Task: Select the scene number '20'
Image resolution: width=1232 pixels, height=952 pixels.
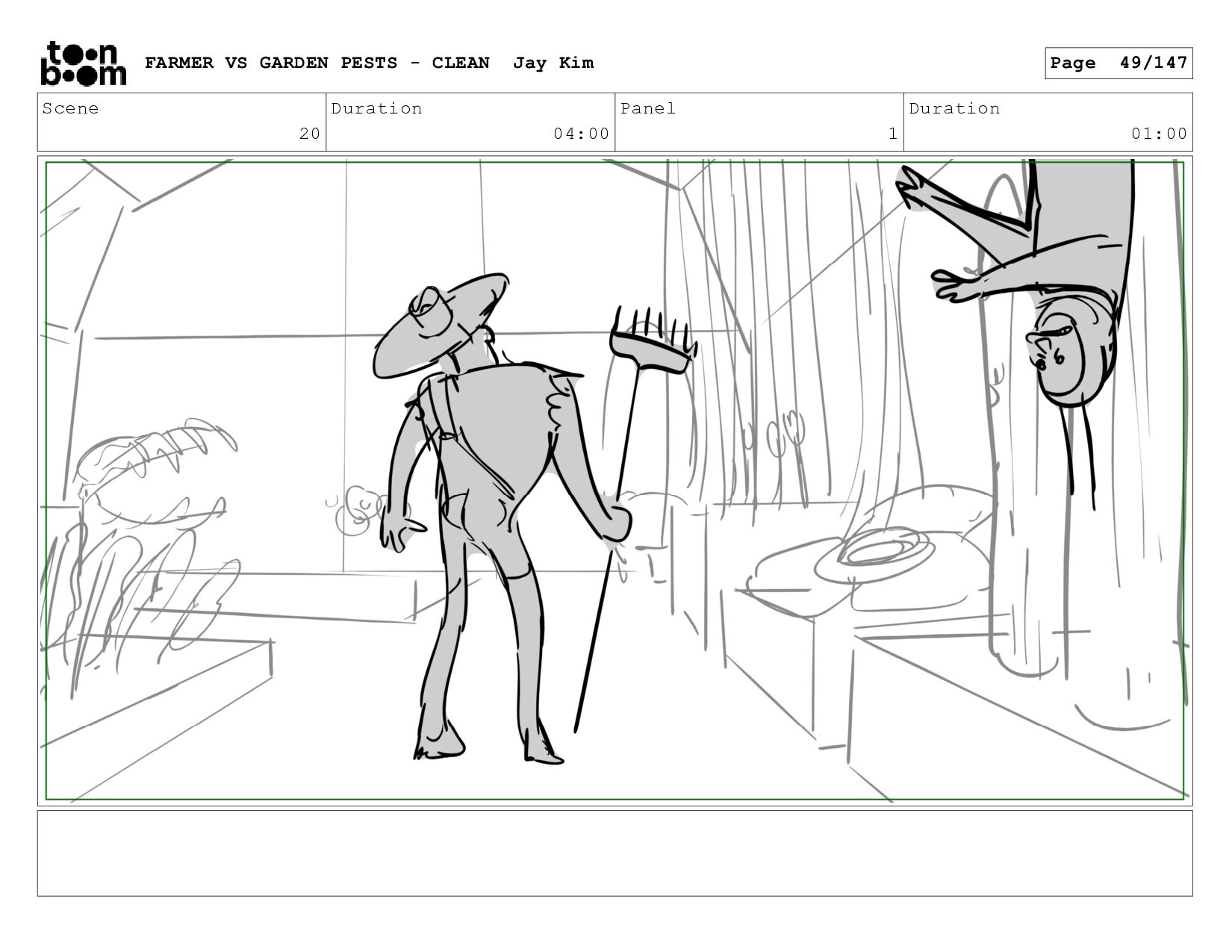Action: (310, 134)
